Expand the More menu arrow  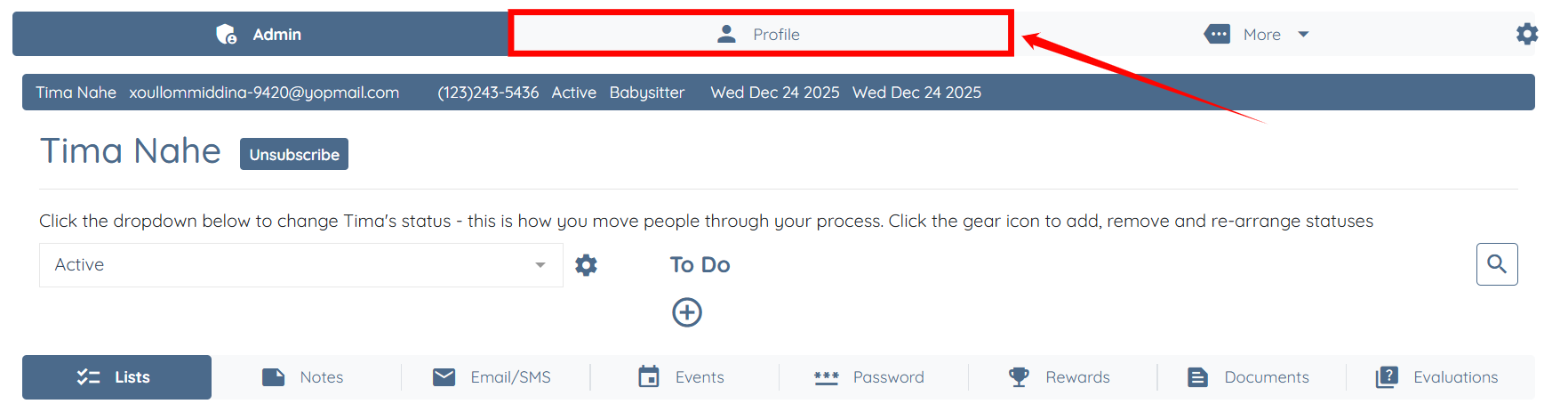click(1303, 34)
